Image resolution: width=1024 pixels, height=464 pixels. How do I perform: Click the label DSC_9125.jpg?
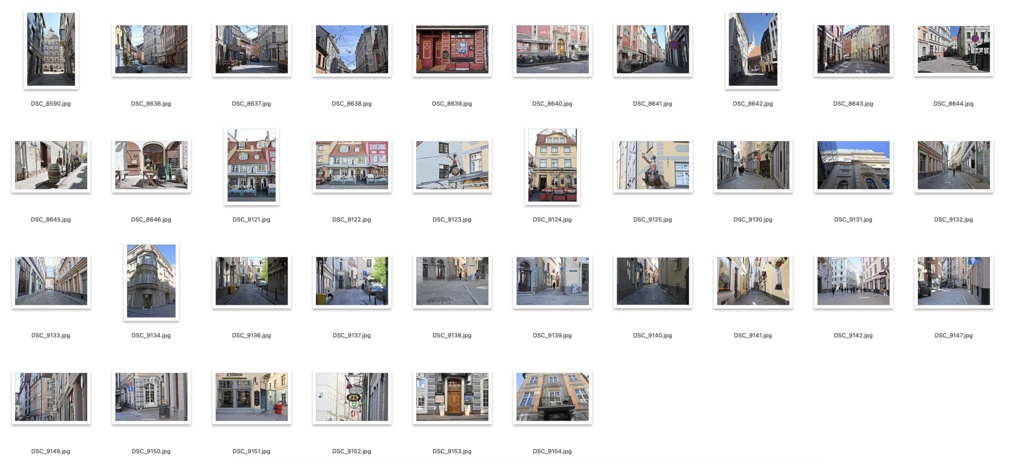click(x=652, y=220)
